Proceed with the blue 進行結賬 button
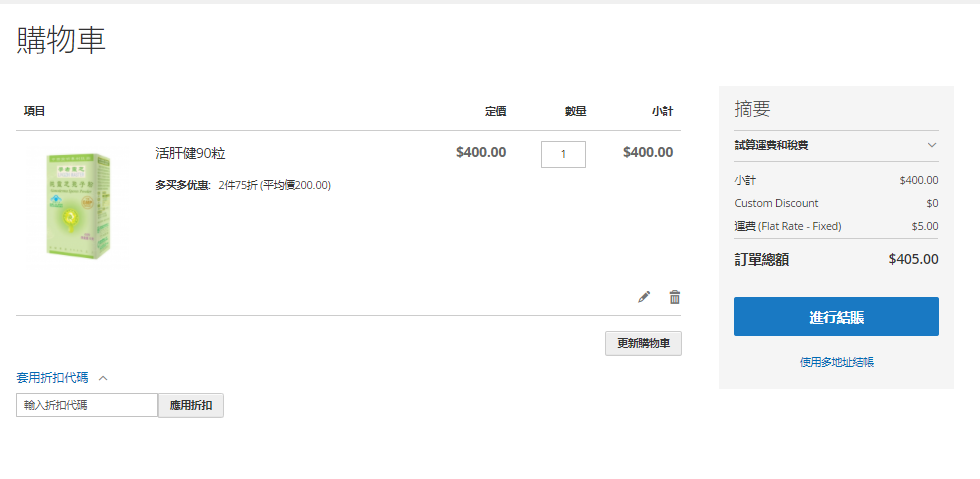 (x=836, y=316)
